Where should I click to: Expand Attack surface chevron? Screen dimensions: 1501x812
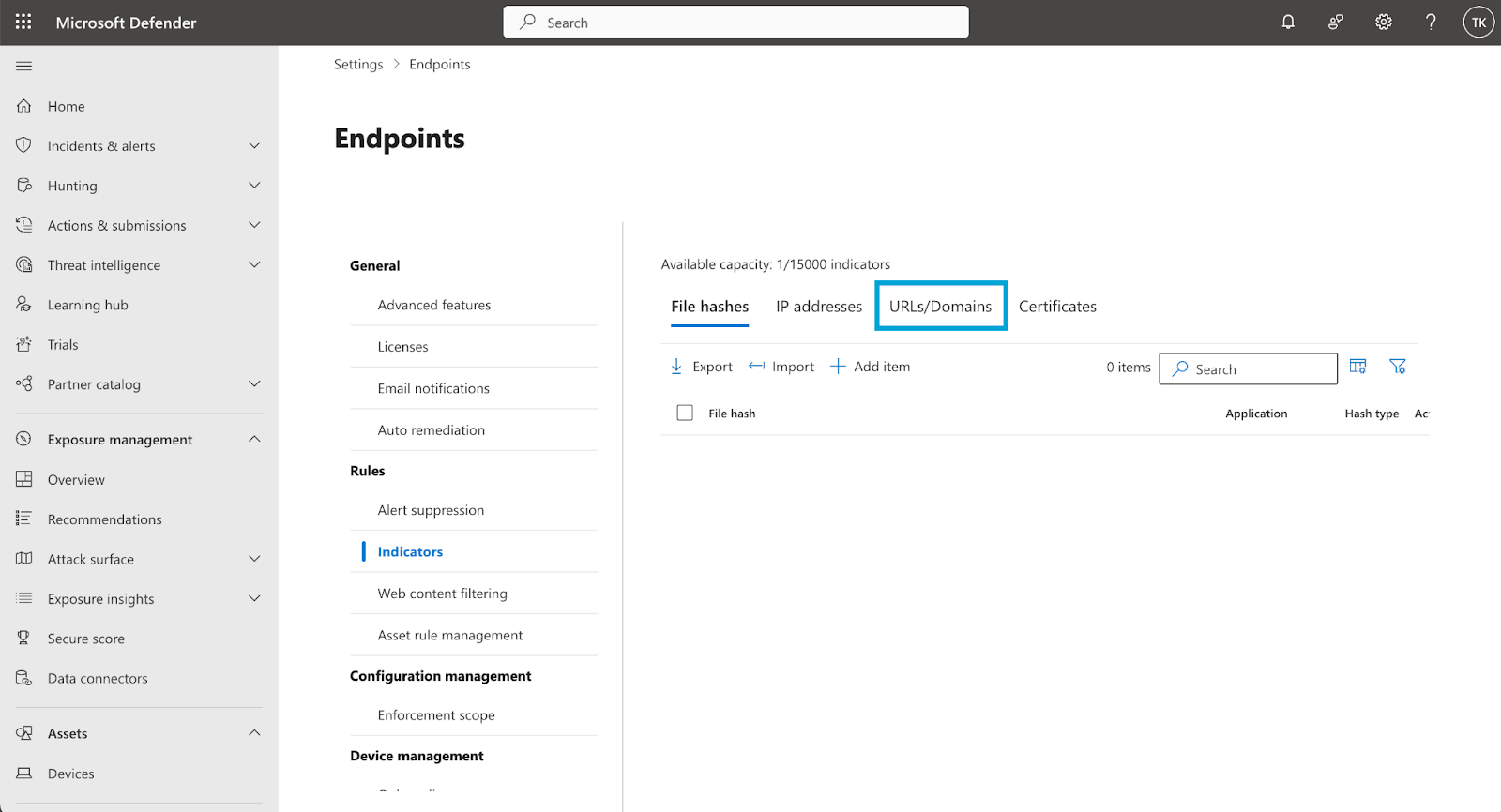pos(254,559)
